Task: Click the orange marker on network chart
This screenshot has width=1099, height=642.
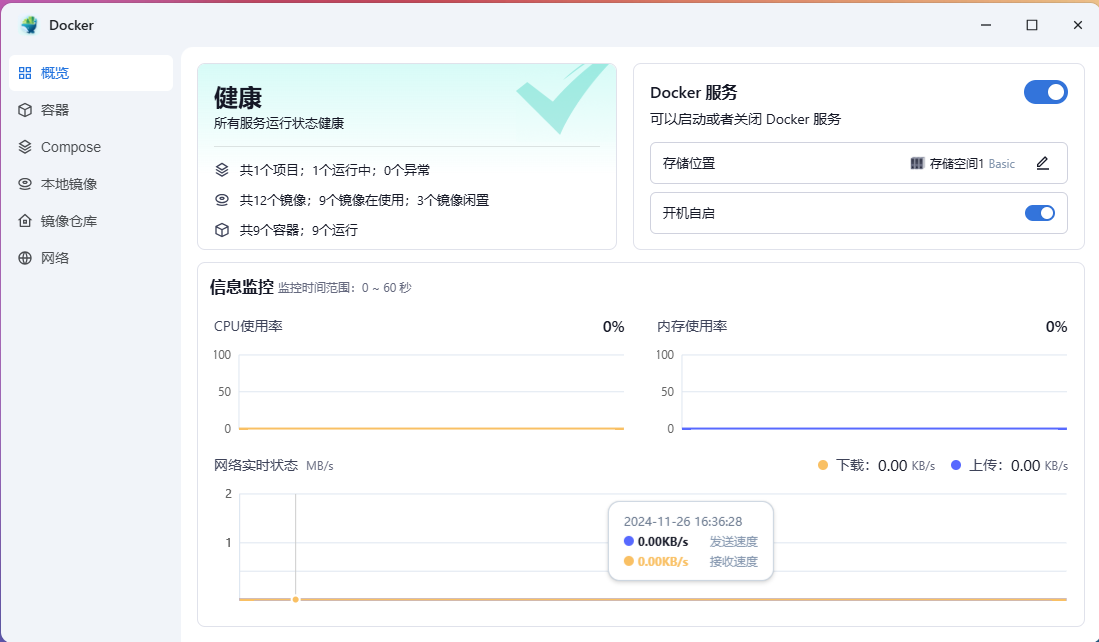Action: pyautogui.click(x=296, y=599)
